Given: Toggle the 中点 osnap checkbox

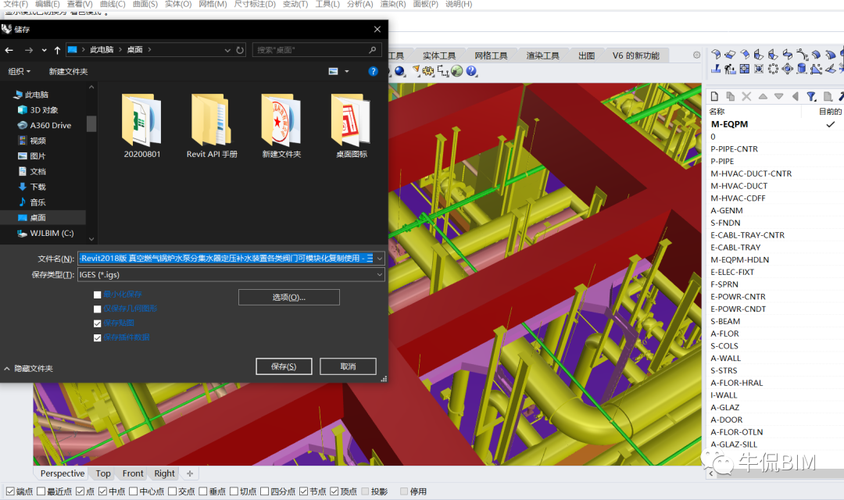Looking at the screenshot, I should click(x=103, y=491).
